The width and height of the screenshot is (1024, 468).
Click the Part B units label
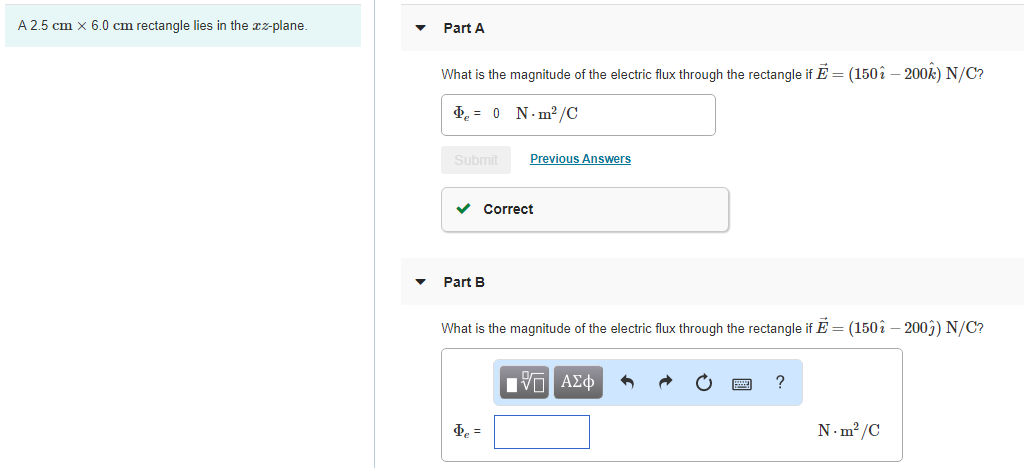(848, 431)
